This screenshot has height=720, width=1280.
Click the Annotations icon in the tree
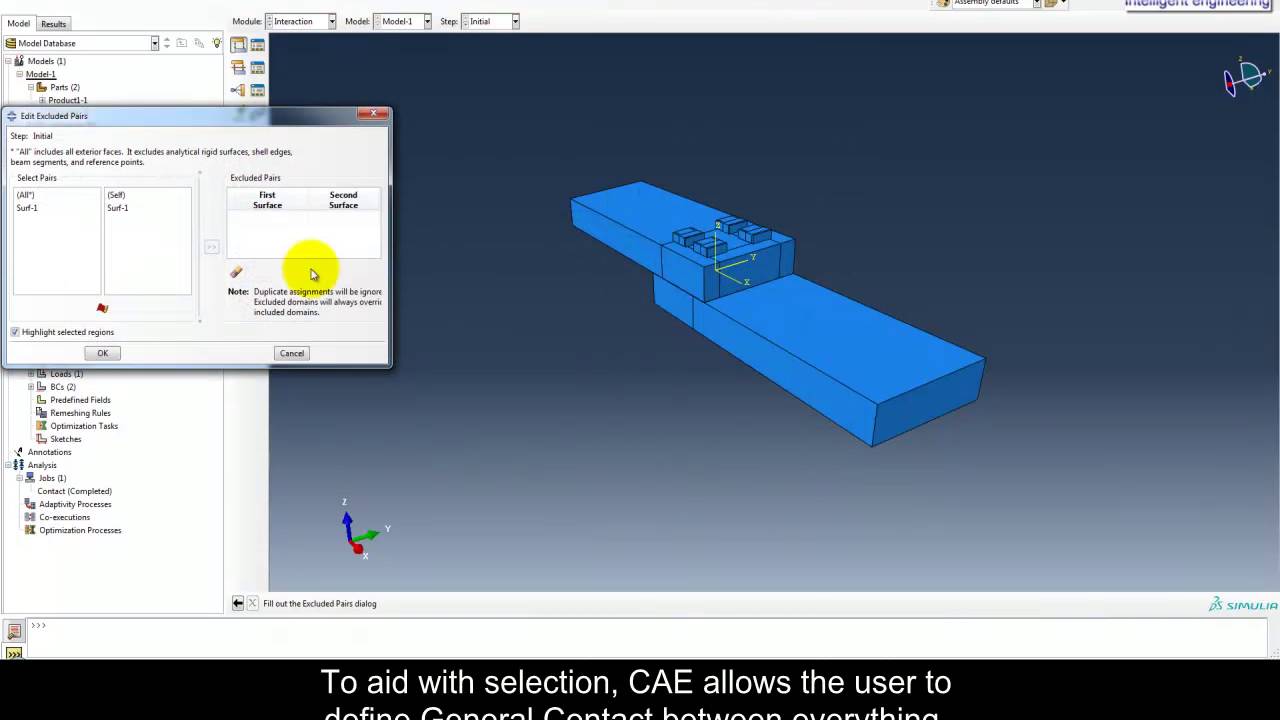[x=18, y=452]
